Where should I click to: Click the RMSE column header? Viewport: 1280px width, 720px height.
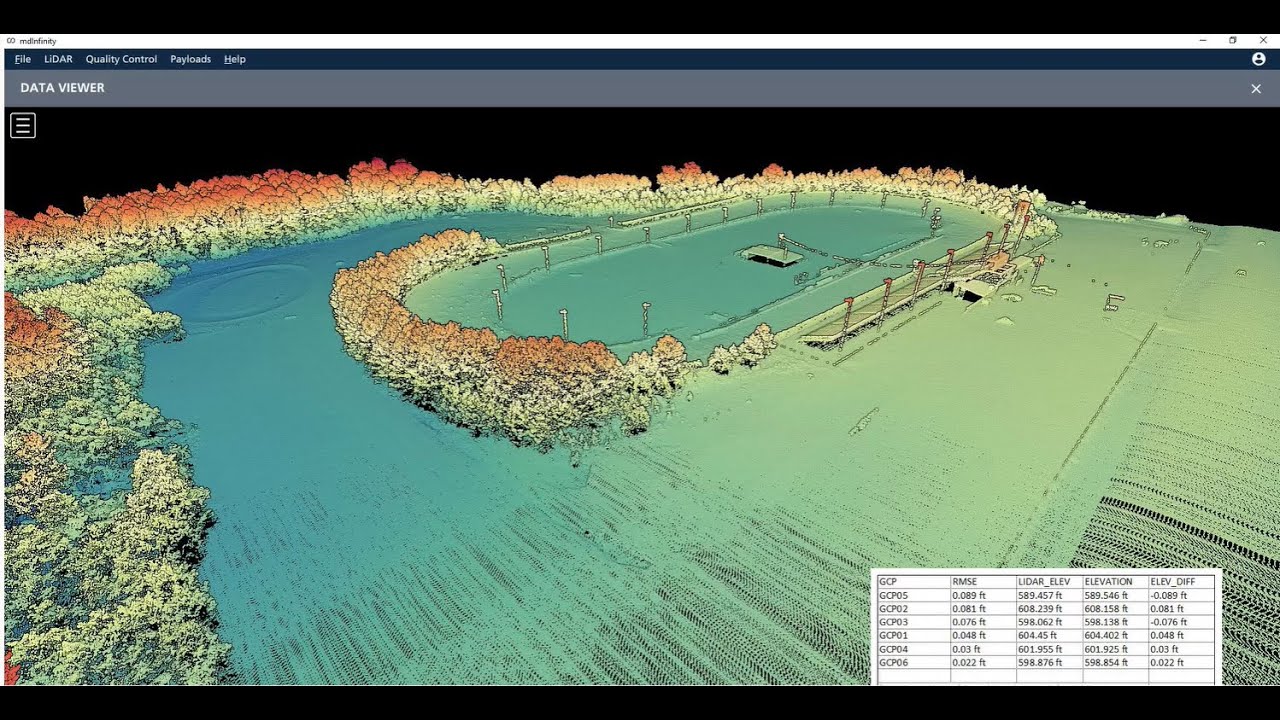pyautogui.click(x=983, y=581)
